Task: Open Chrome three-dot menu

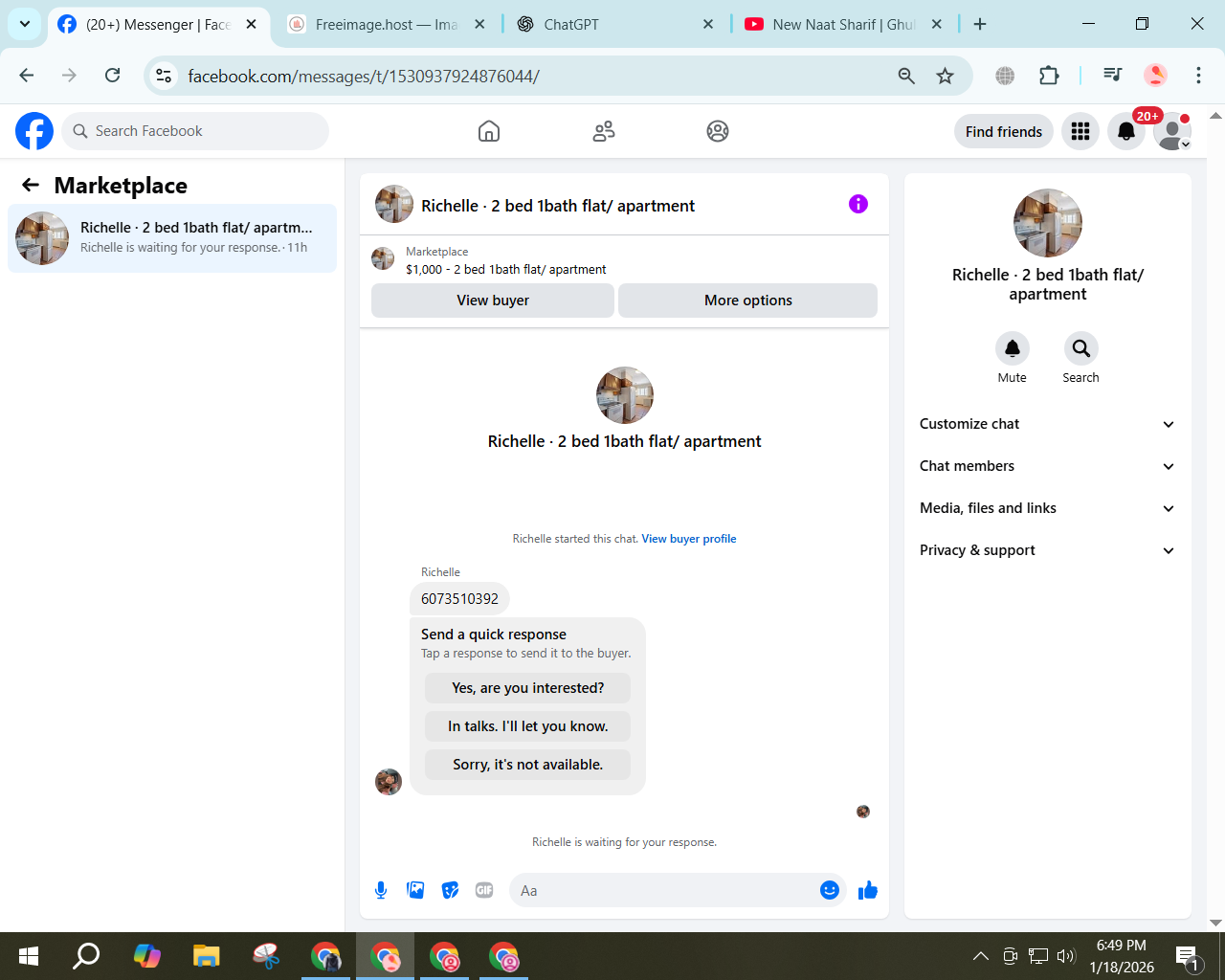Action: (1198, 76)
